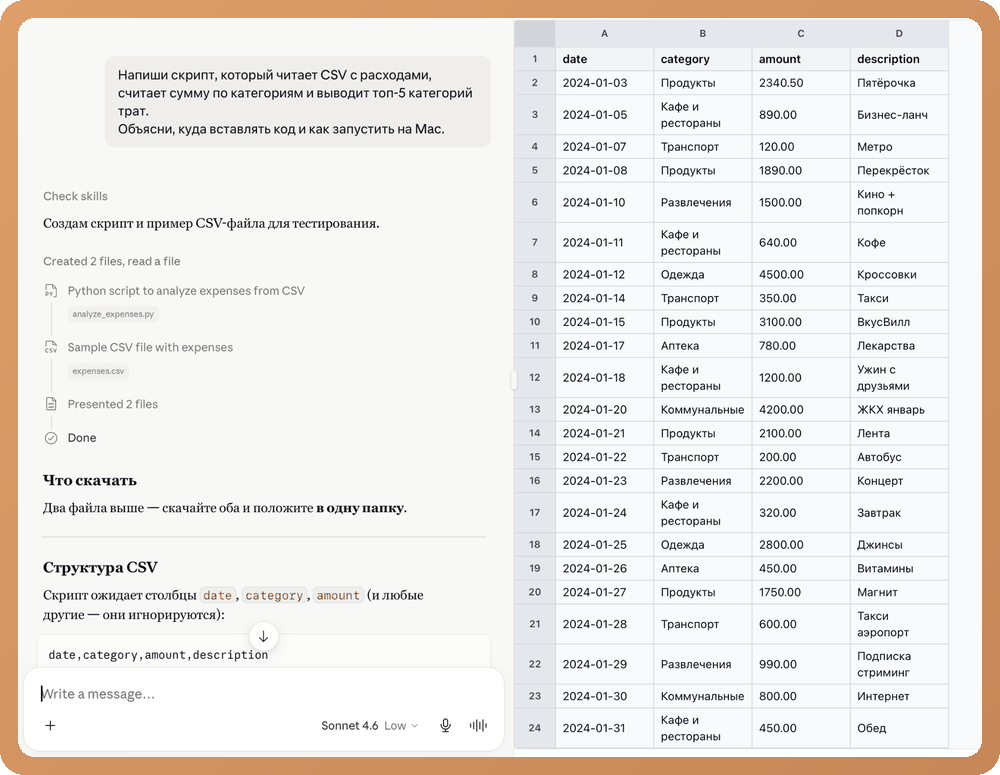Collapse the Created 2 files step list
This screenshot has width=1000, height=775.
click(x=112, y=261)
